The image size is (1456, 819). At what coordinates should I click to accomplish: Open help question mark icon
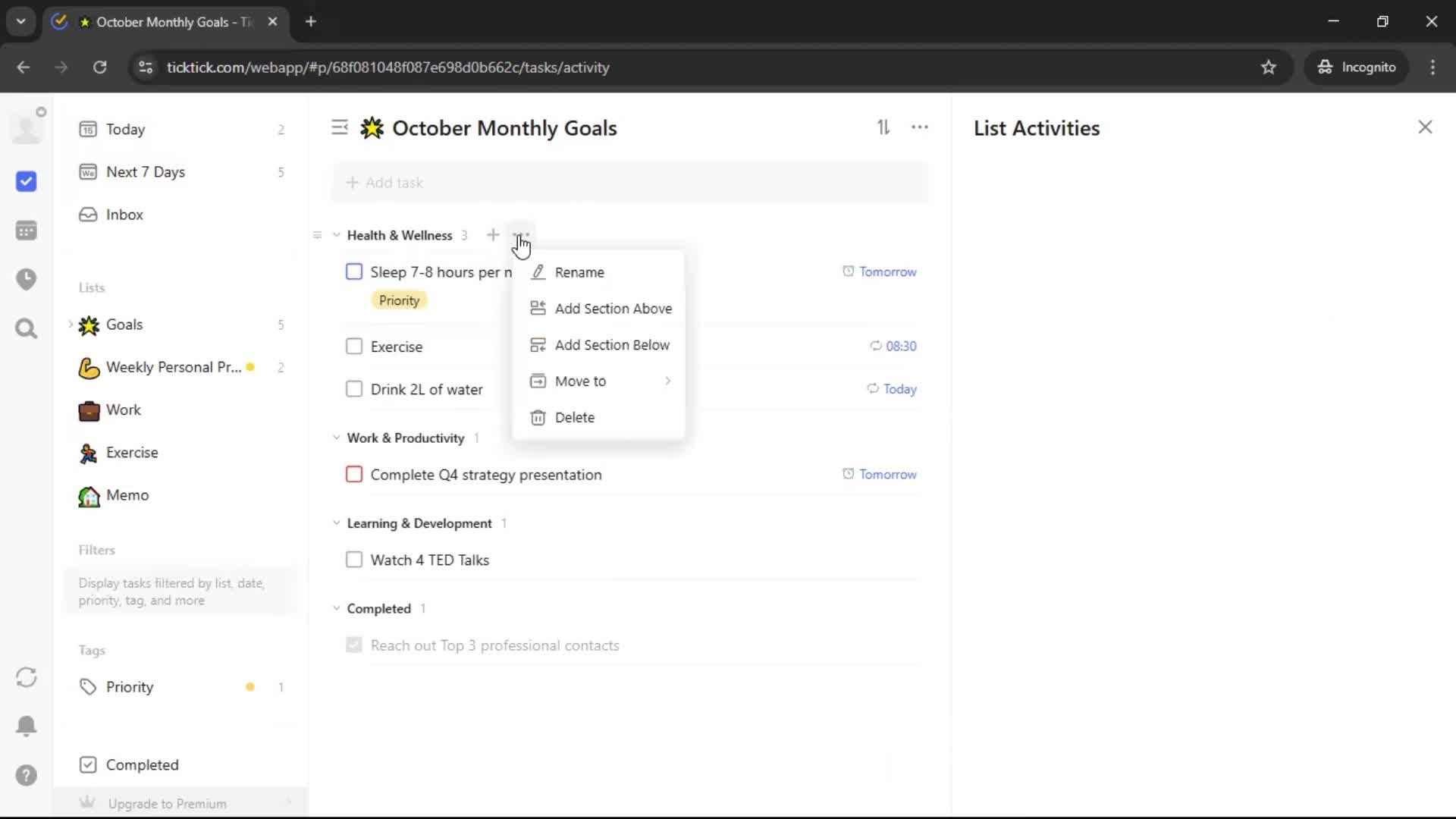(x=26, y=775)
